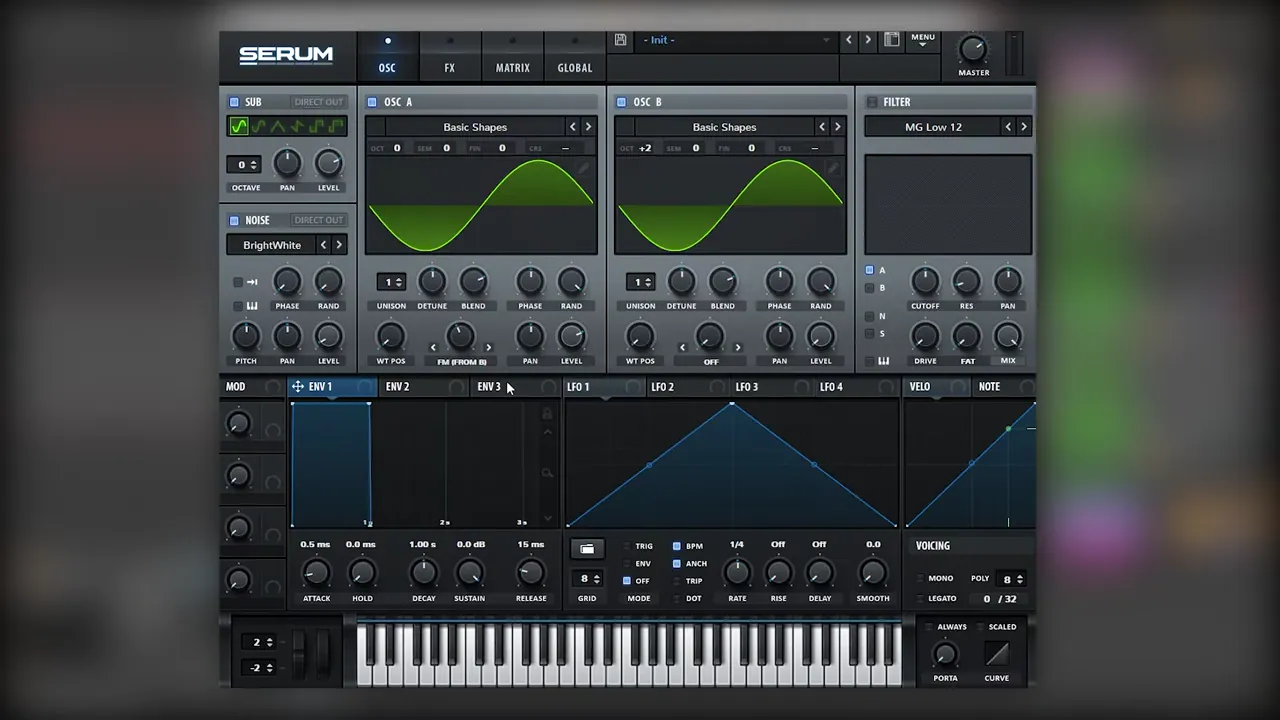
Task: Click the pencil edit icon on OSC B wavetable
Action: pos(833,169)
